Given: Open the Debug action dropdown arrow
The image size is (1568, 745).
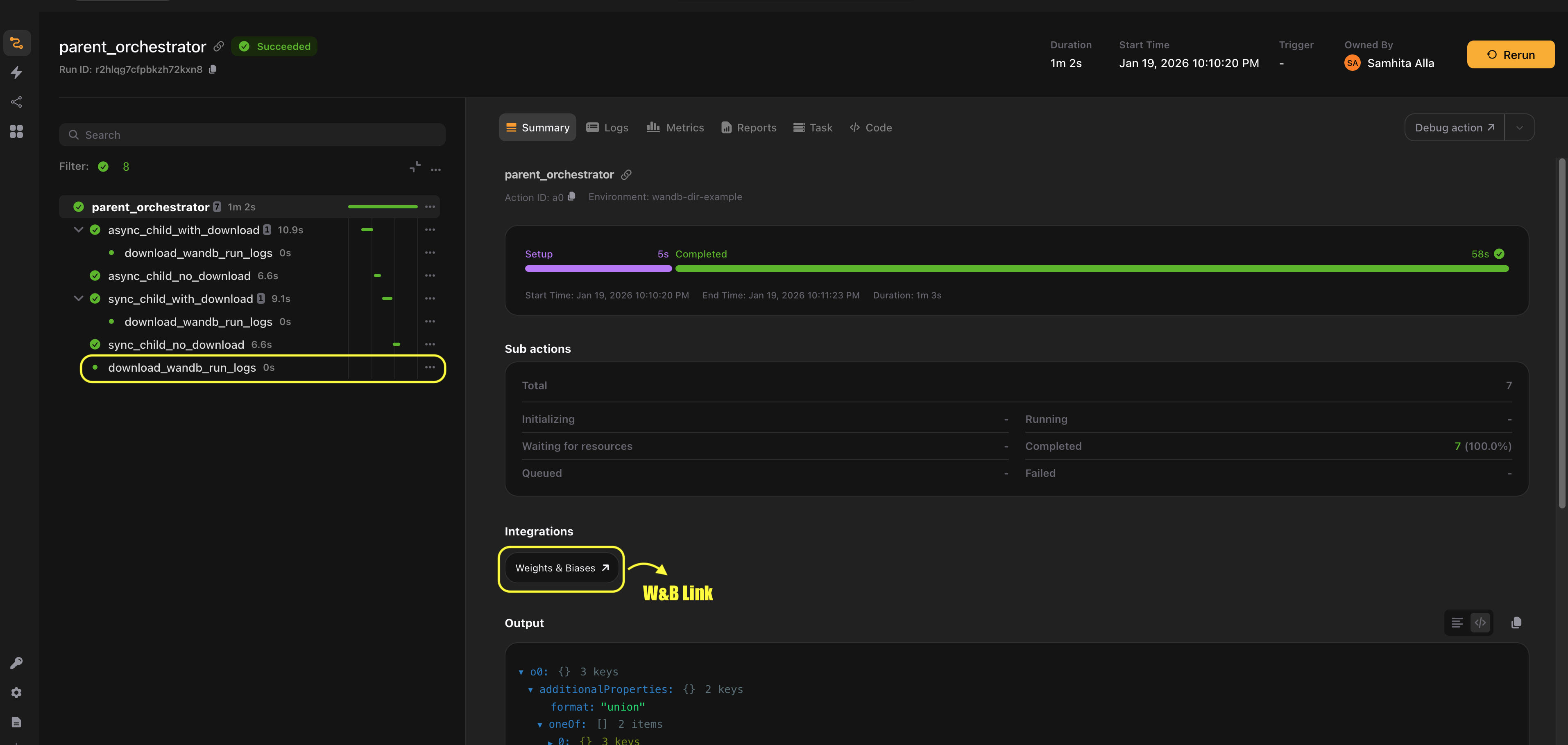Looking at the screenshot, I should coord(1519,128).
